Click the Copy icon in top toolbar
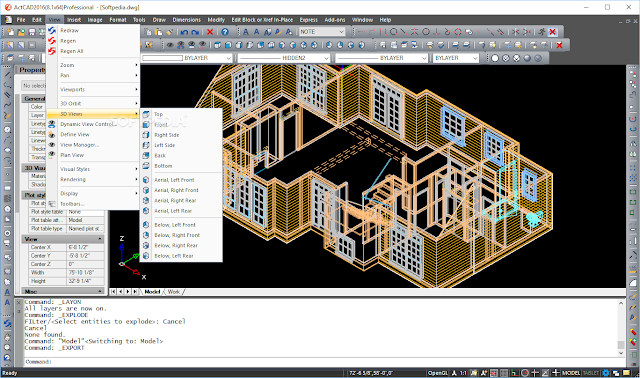 (x=148, y=32)
